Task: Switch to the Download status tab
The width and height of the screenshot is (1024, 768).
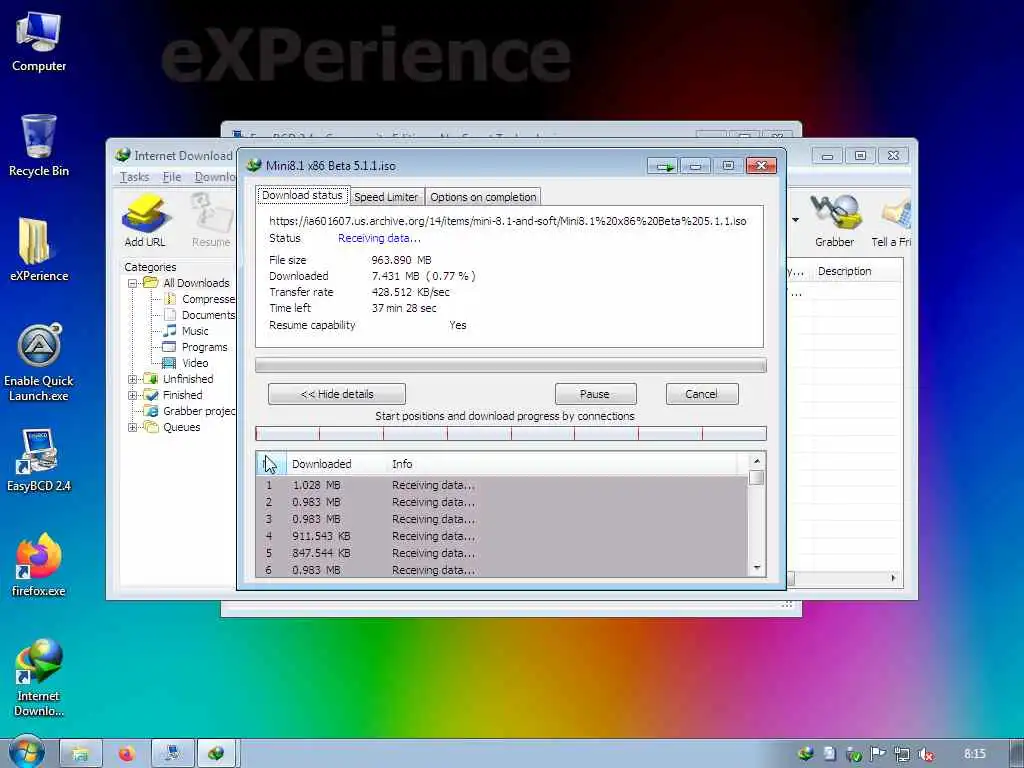Action: coord(302,195)
